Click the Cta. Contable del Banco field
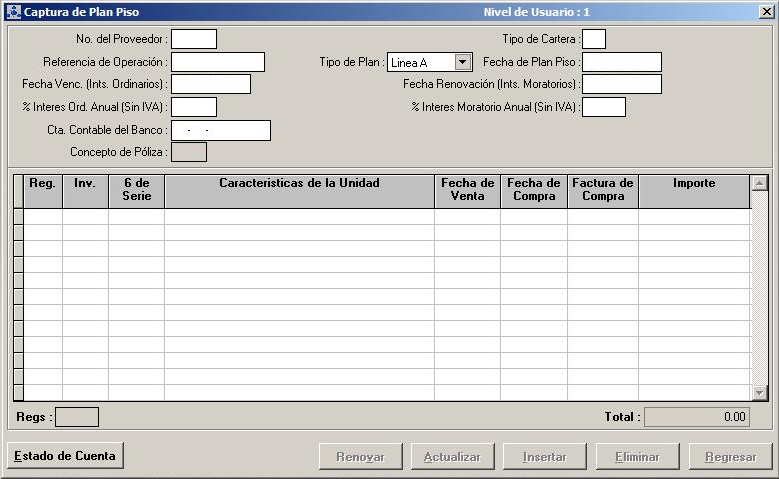Image resolution: width=779 pixels, height=479 pixels. click(x=220, y=130)
